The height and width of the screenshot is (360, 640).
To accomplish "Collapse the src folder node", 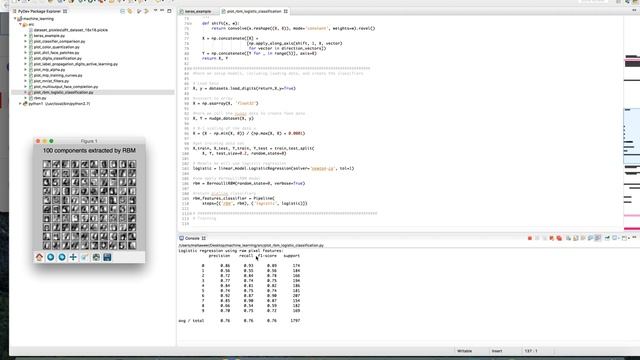I will pyautogui.click(x=20, y=24).
